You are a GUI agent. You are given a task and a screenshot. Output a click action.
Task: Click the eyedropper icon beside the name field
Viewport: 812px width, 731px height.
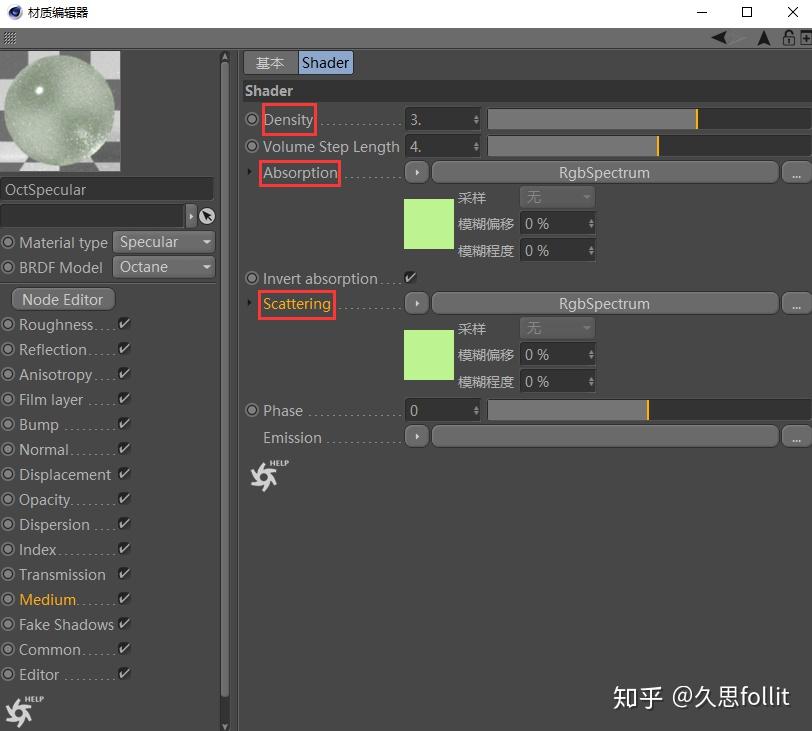coord(207,216)
